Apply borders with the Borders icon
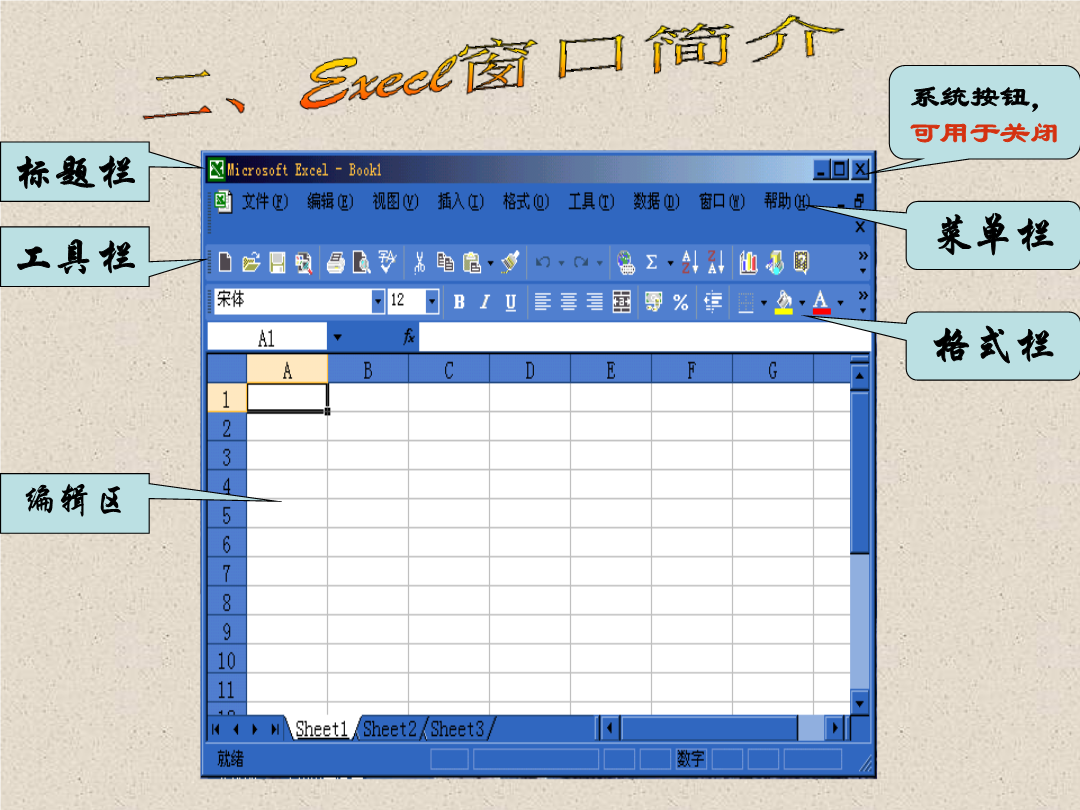 click(745, 302)
